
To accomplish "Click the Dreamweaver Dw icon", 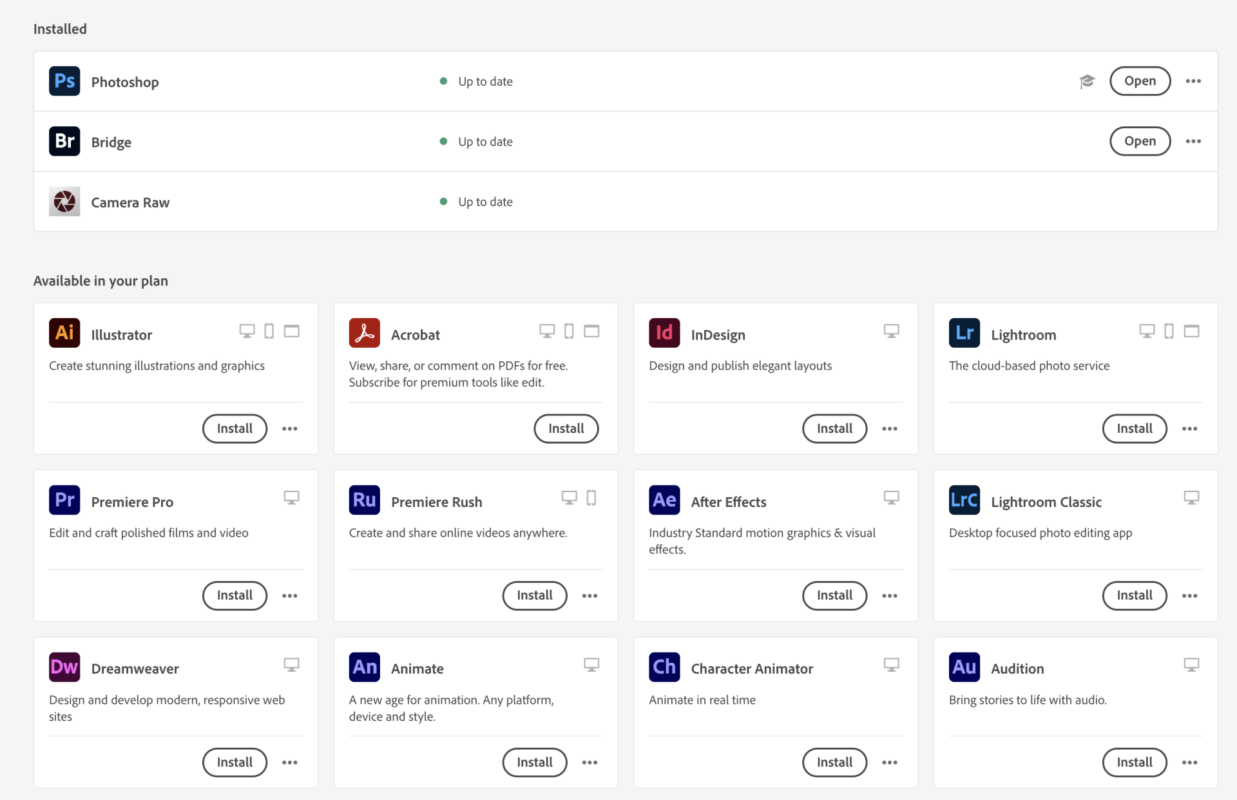I will (x=64, y=667).
